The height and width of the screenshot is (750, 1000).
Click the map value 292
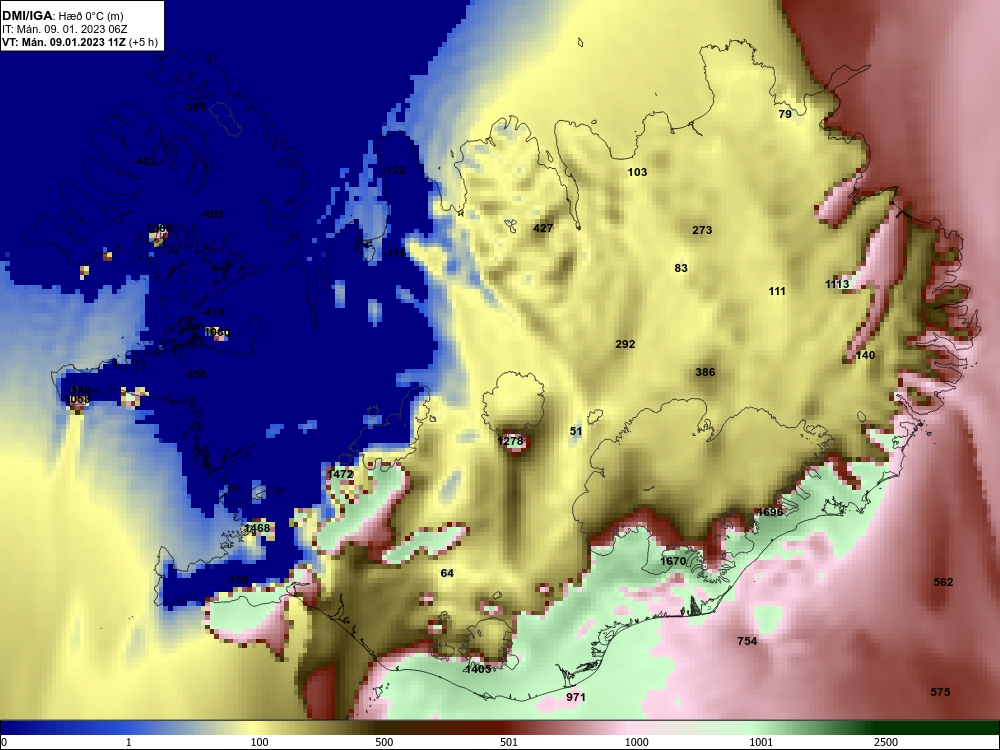[x=625, y=344]
